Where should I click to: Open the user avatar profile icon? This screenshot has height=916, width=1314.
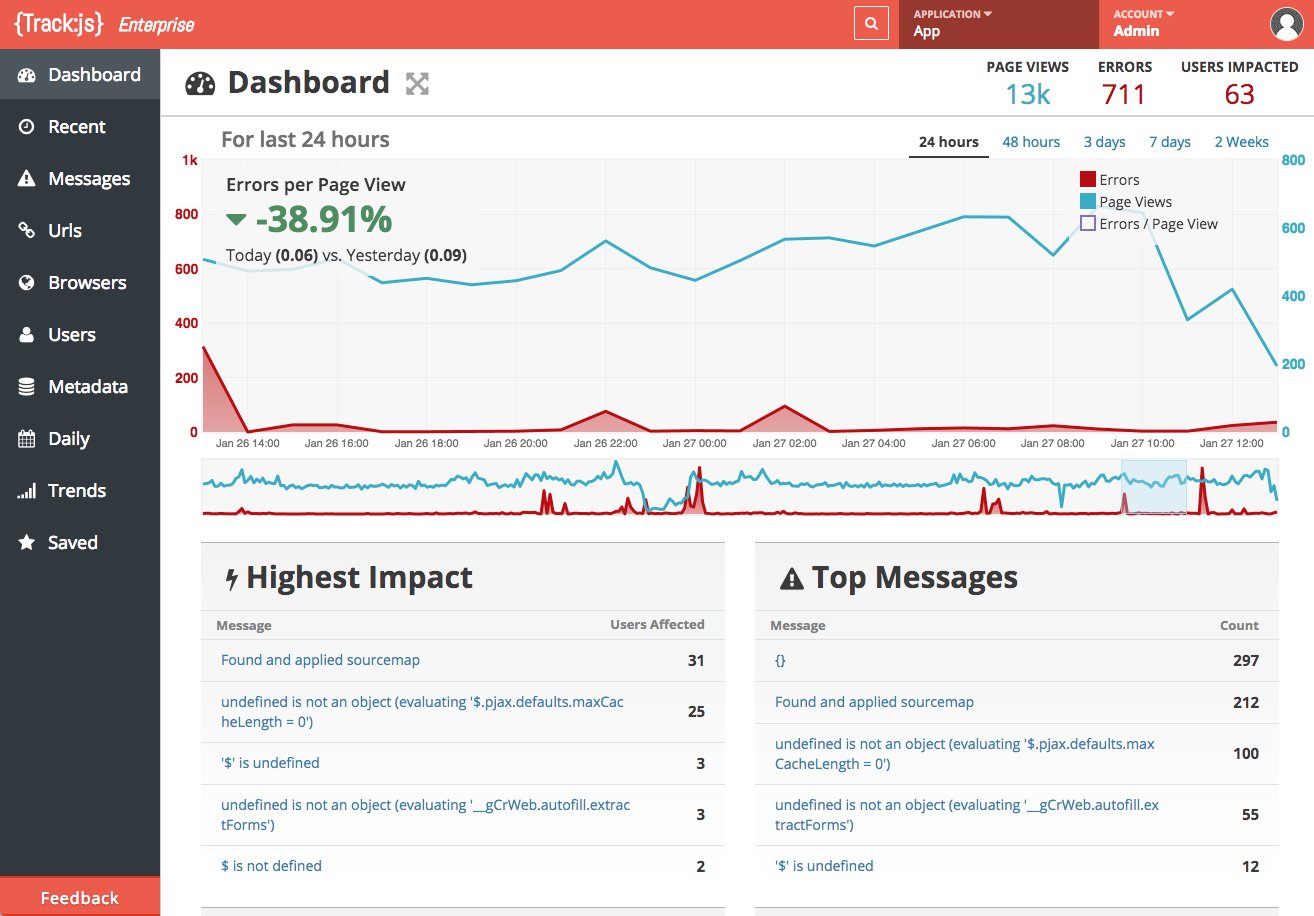(1285, 24)
